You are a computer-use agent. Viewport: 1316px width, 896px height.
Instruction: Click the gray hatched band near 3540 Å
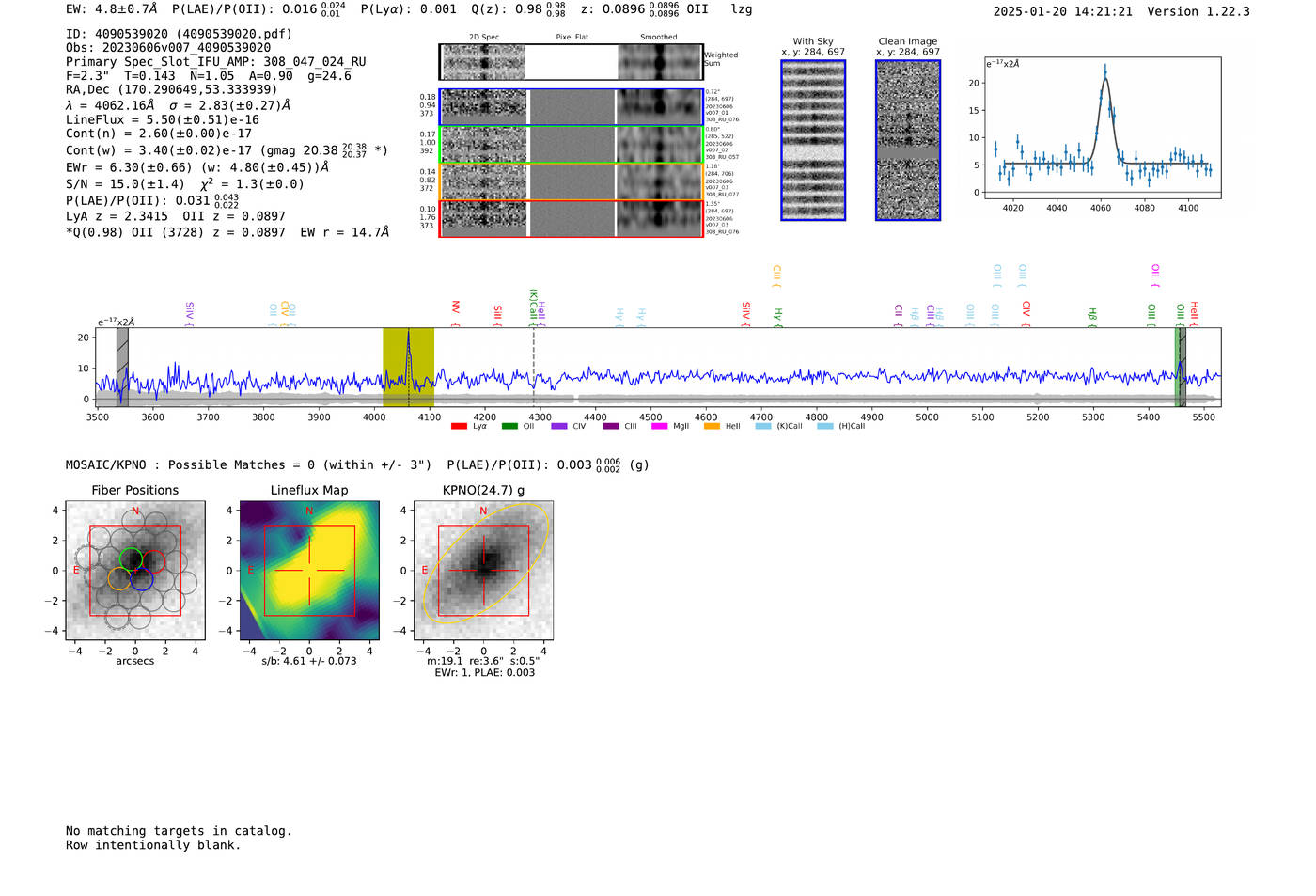pos(122,367)
